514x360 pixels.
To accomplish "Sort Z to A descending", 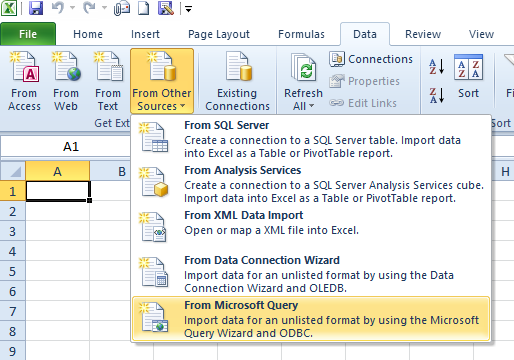I will [x=437, y=95].
